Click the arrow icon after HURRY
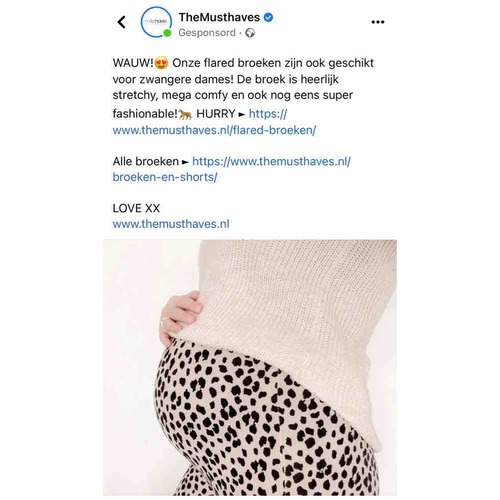Screen dimensions: 500x500 coord(242,115)
